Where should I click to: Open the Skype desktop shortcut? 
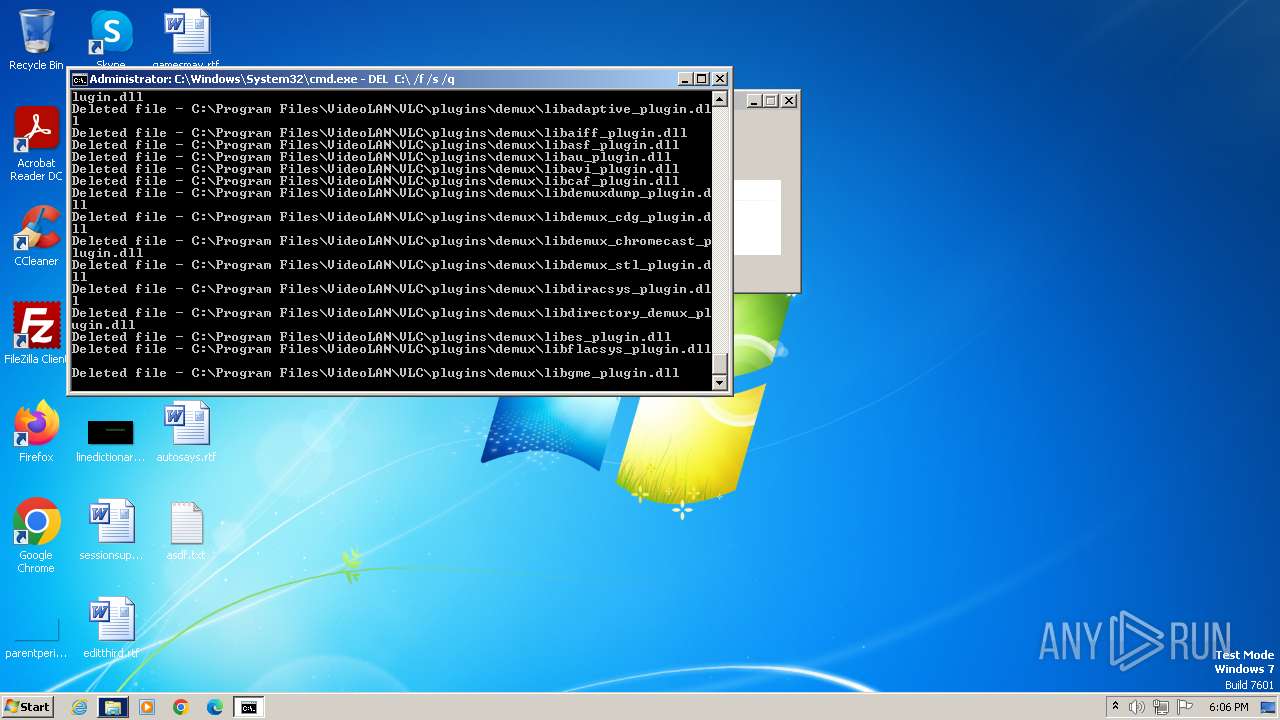110,38
